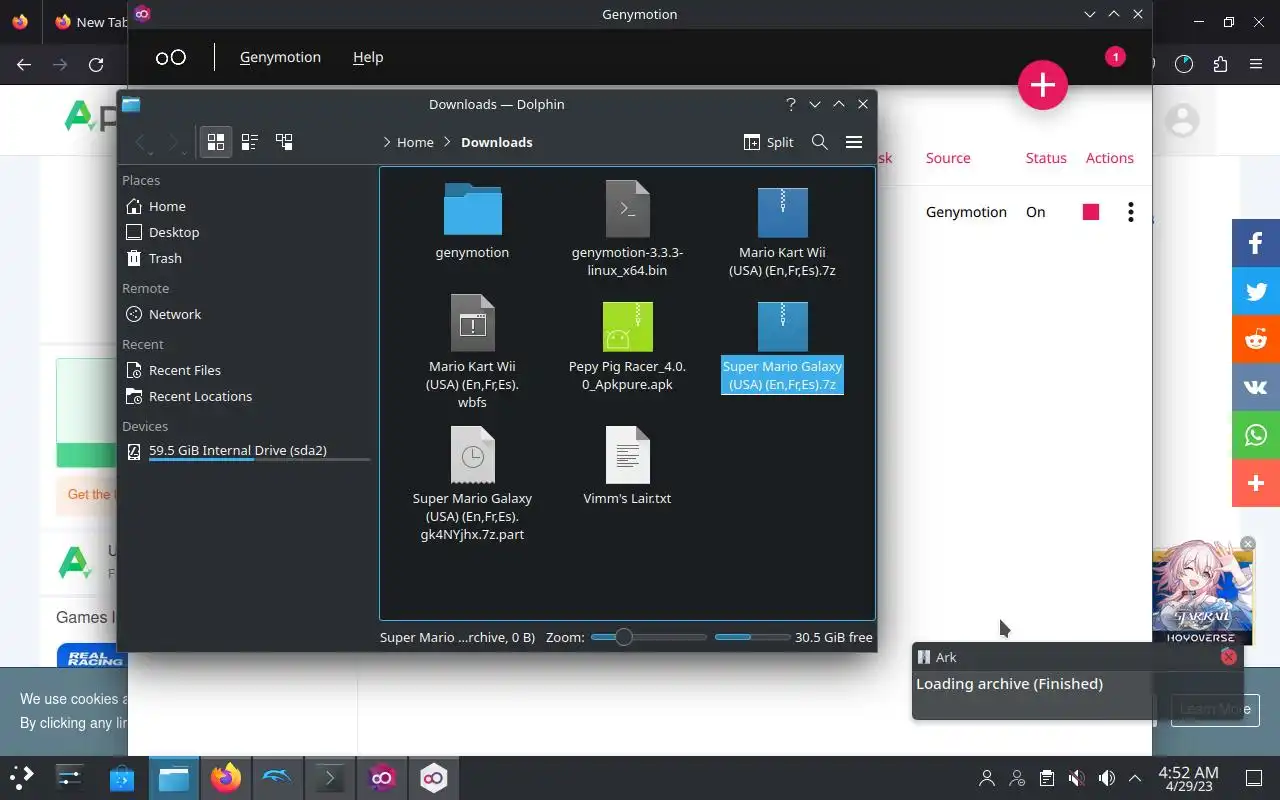1280x800 pixels.
Task: Select the genymotion folder
Action: [x=472, y=222]
